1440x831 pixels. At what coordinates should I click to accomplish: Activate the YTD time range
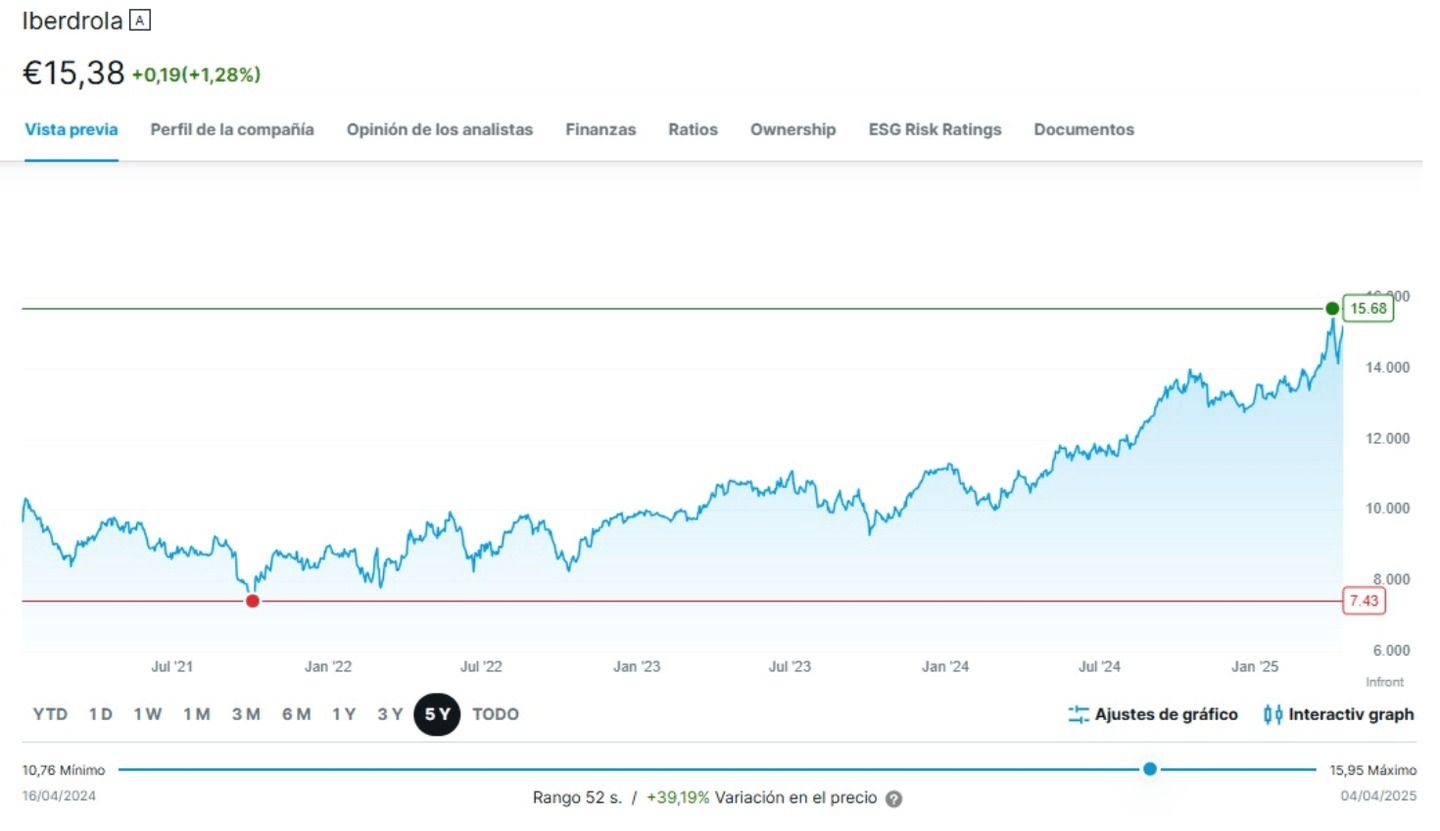[49, 714]
